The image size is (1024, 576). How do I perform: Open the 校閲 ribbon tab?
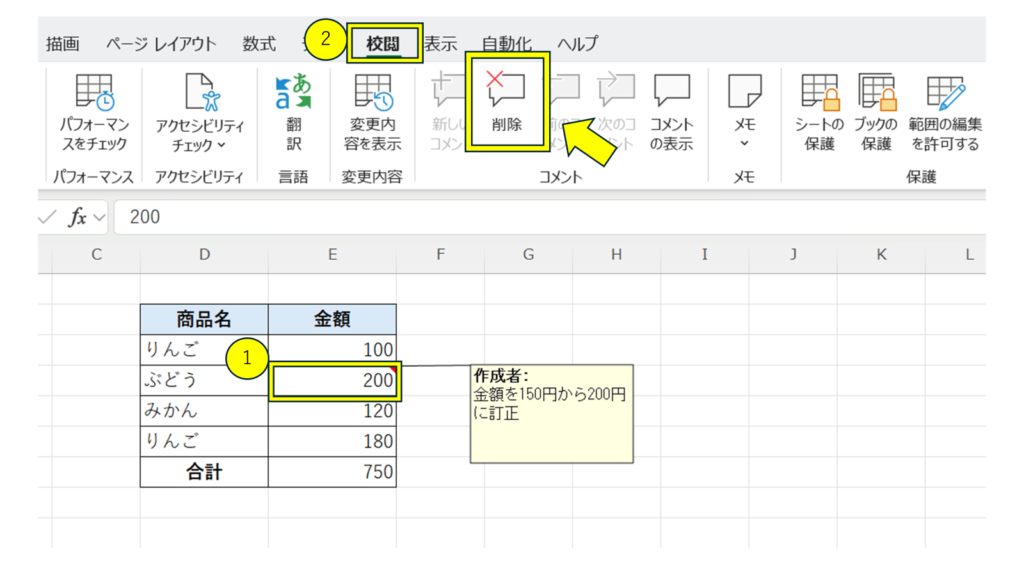pyautogui.click(x=384, y=44)
